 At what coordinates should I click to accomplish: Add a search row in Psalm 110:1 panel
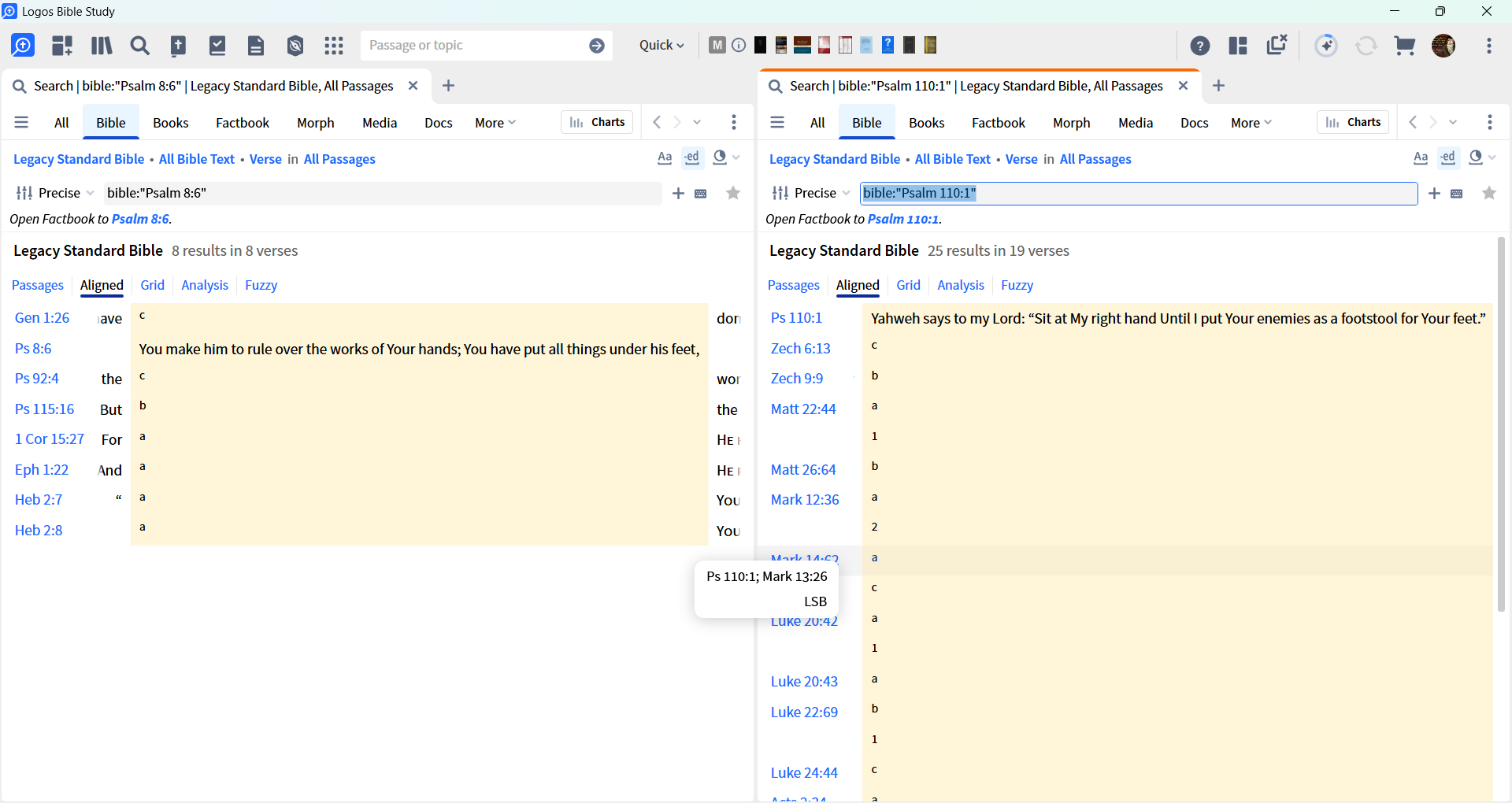coord(1434,193)
